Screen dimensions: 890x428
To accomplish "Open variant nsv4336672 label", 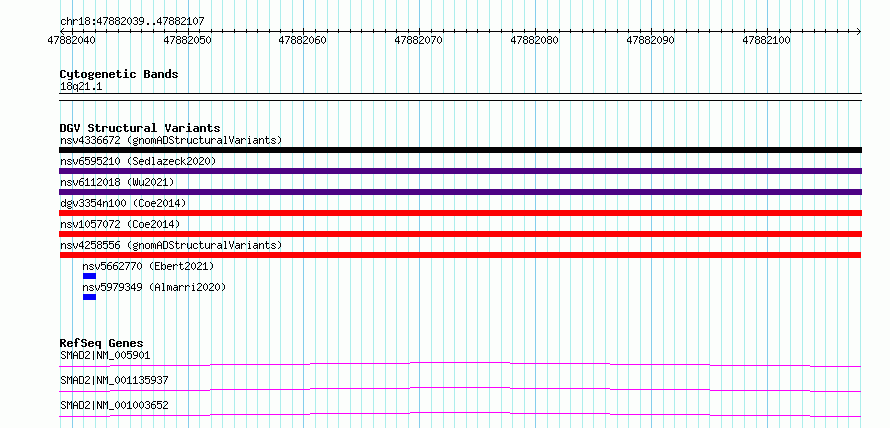I will (171, 140).
